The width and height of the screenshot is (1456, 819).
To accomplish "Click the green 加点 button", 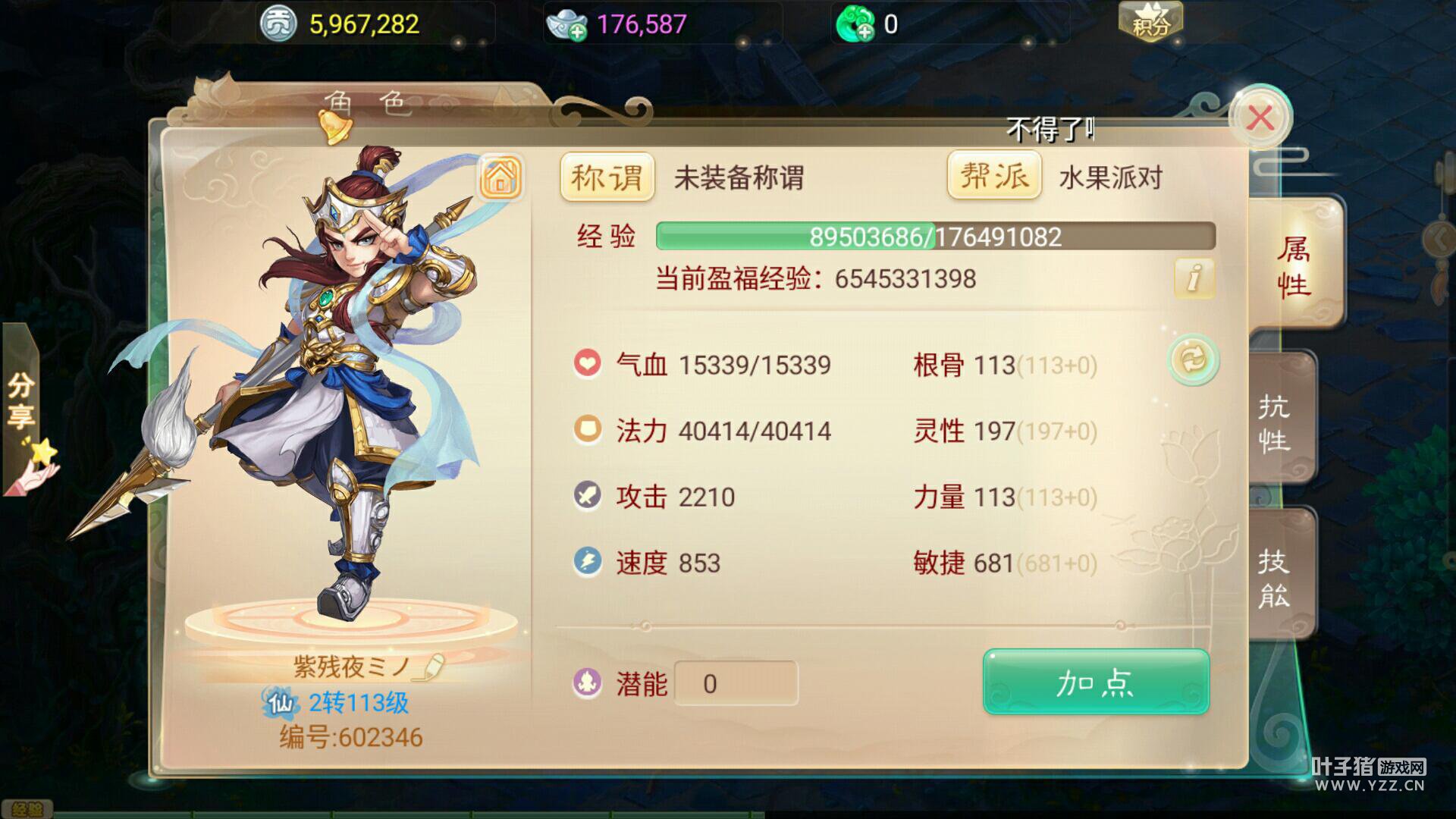I will [x=1096, y=682].
